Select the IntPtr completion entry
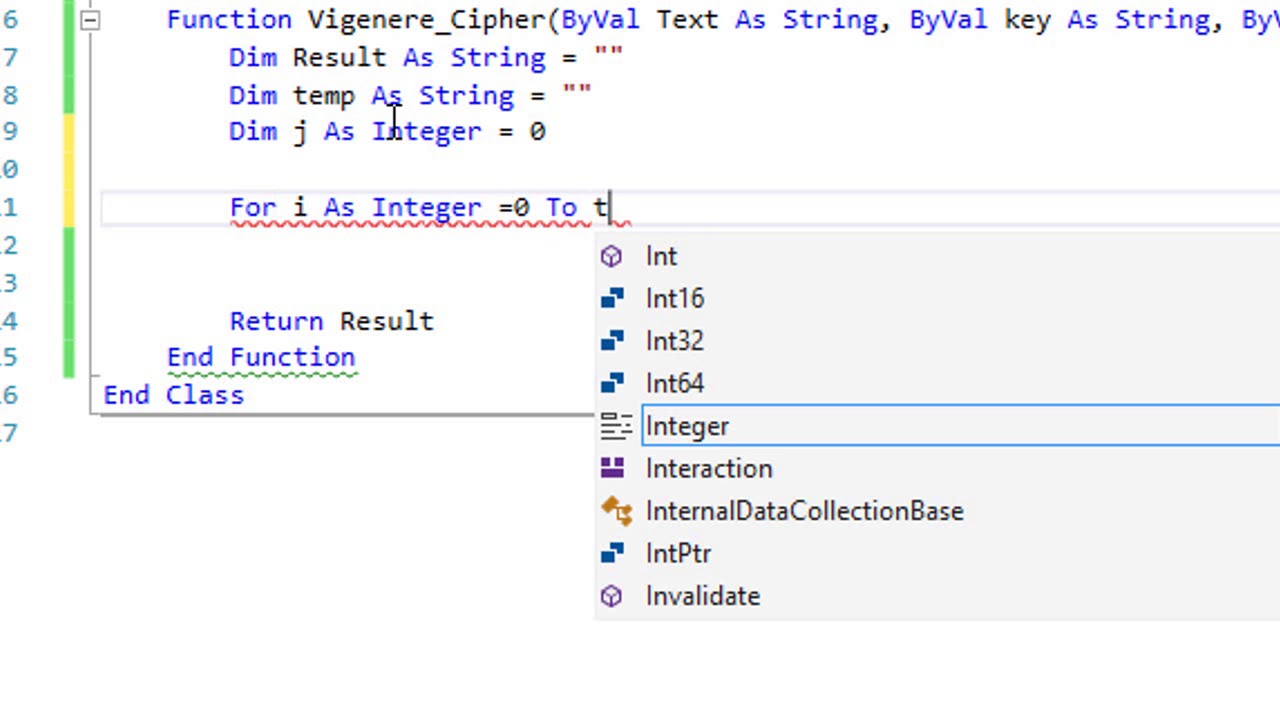This screenshot has height=720, width=1280. (678, 553)
